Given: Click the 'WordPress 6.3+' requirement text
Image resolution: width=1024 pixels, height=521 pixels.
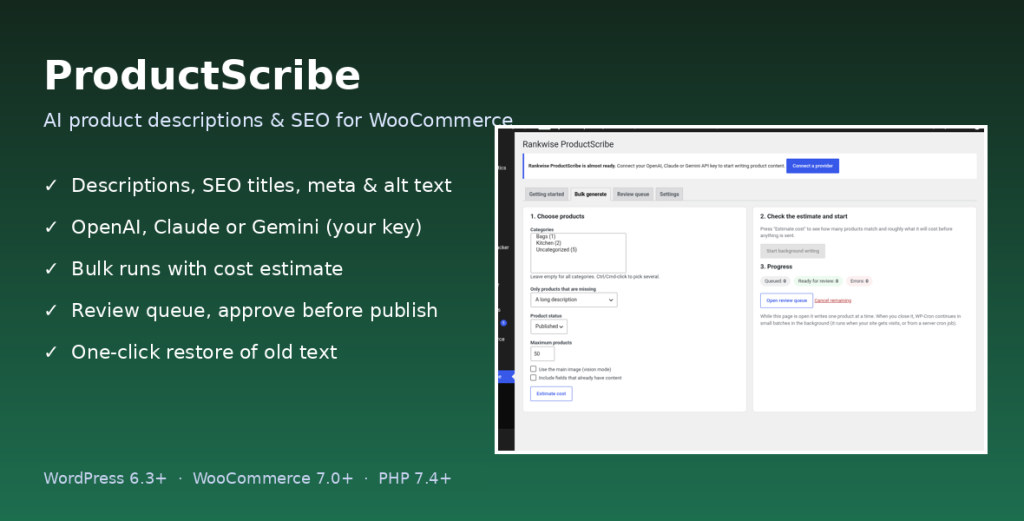Looking at the screenshot, I should pos(105,479).
